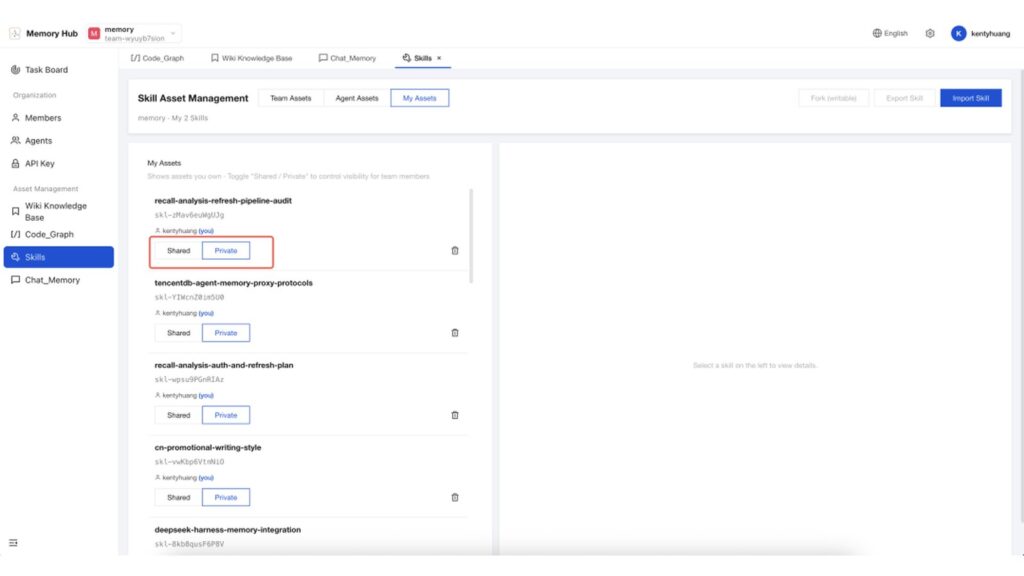Click the Import Skill button
This screenshot has width=1024, height=576.
pos(970,98)
